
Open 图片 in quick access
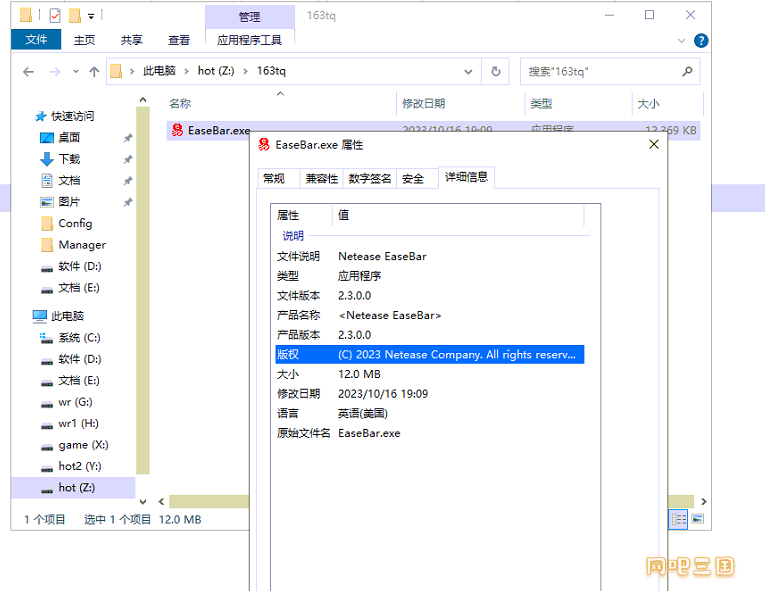[x=69, y=202]
